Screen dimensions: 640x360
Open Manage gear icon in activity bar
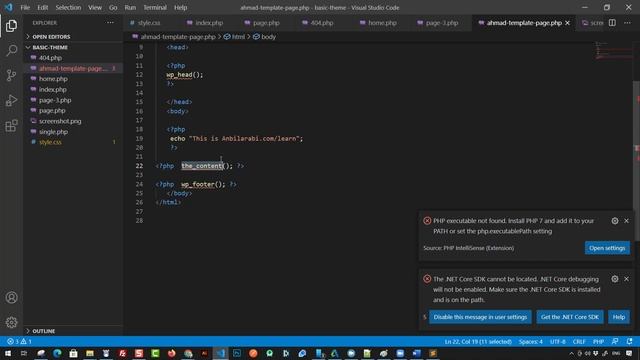pyautogui.click(x=11, y=322)
